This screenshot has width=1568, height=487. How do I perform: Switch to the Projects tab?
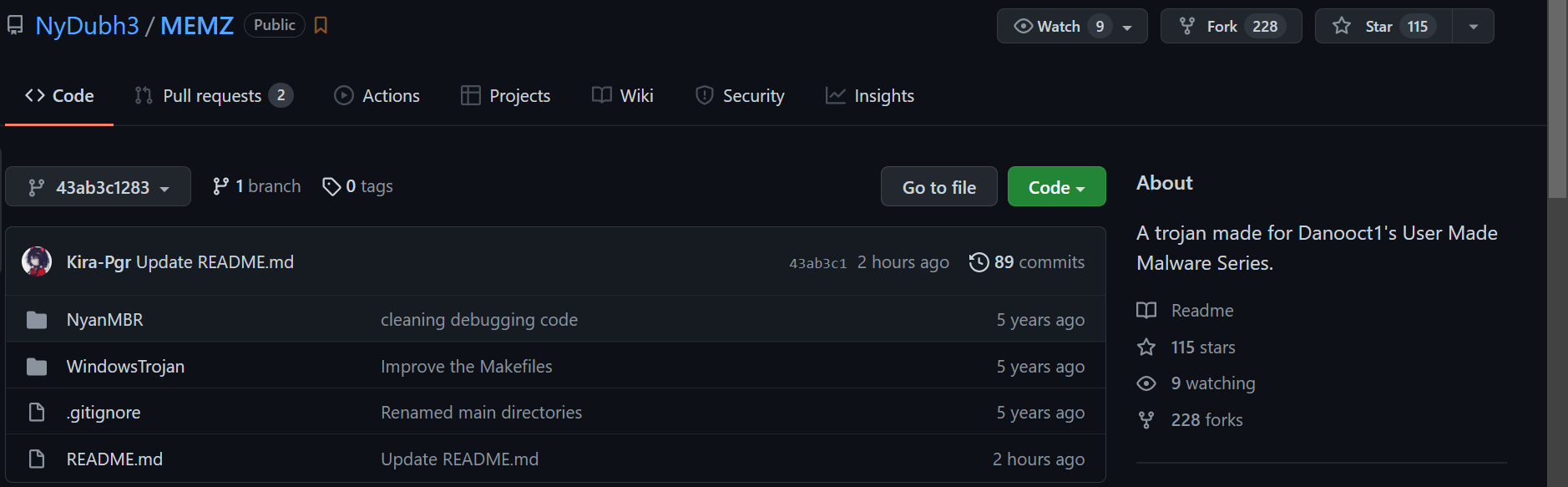pyautogui.click(x=506, y=96)
